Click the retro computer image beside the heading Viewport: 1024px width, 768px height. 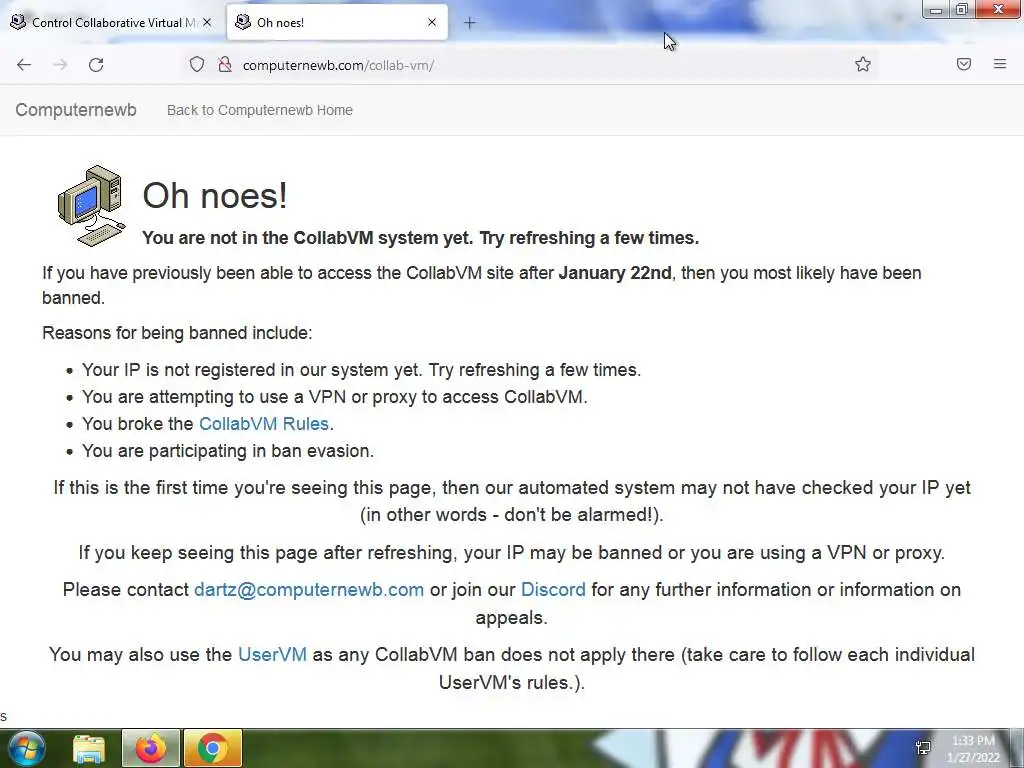coord(91,206)
